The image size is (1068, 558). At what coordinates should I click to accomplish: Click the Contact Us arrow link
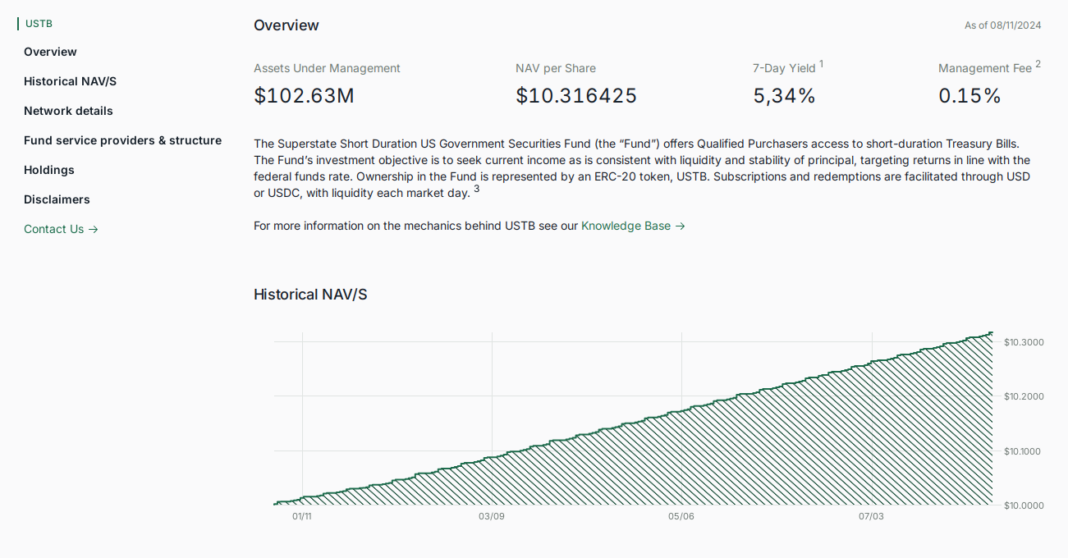click(61, 229)
